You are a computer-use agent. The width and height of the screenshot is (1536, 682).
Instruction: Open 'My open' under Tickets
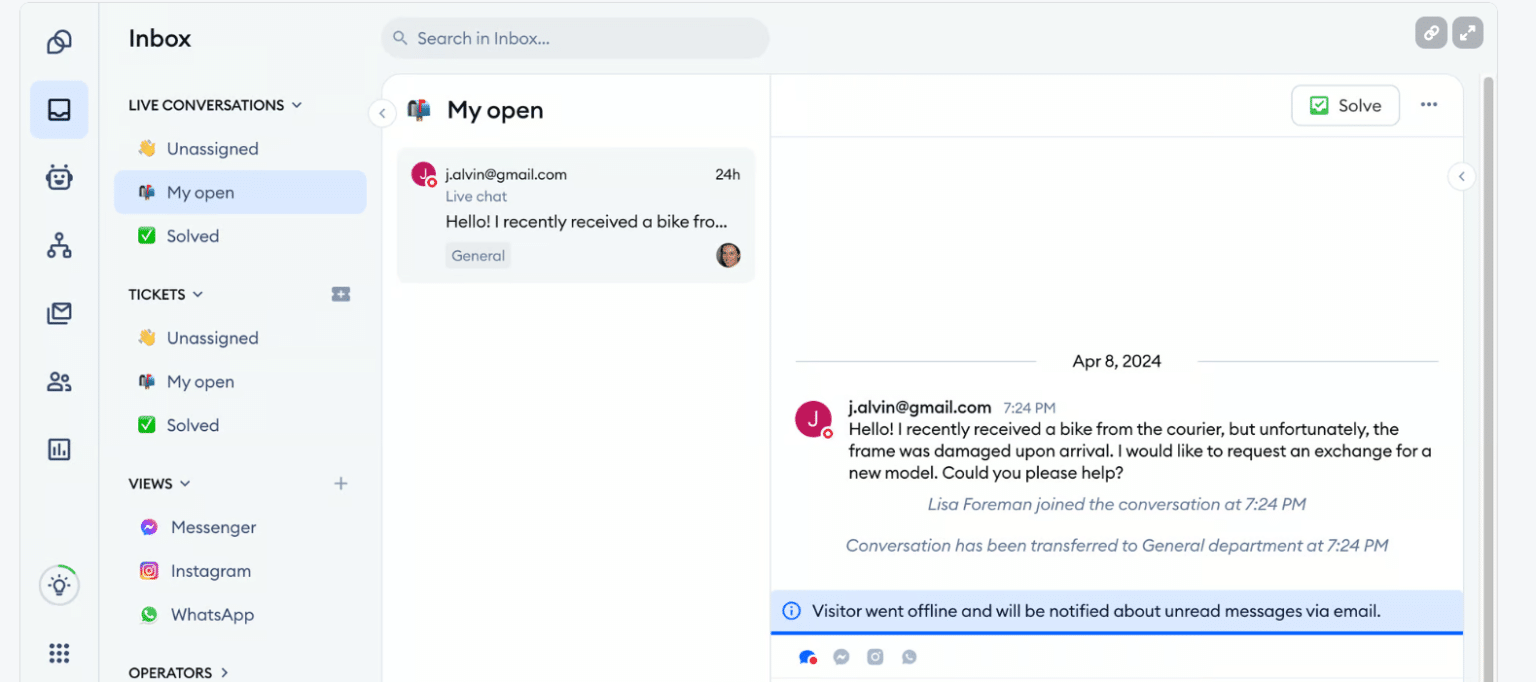point(198,381)
